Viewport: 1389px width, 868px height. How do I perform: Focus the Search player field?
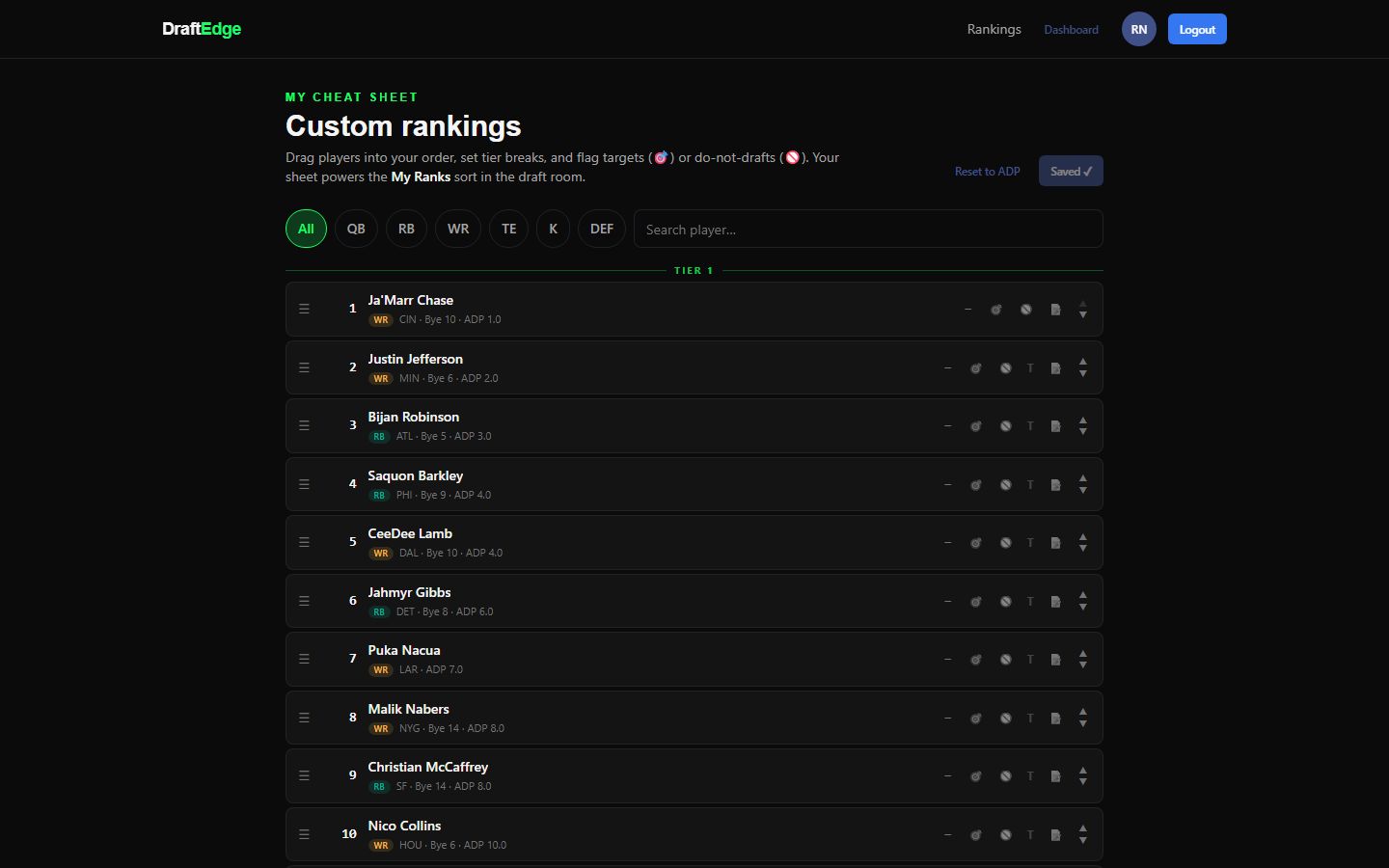[868, 229]
